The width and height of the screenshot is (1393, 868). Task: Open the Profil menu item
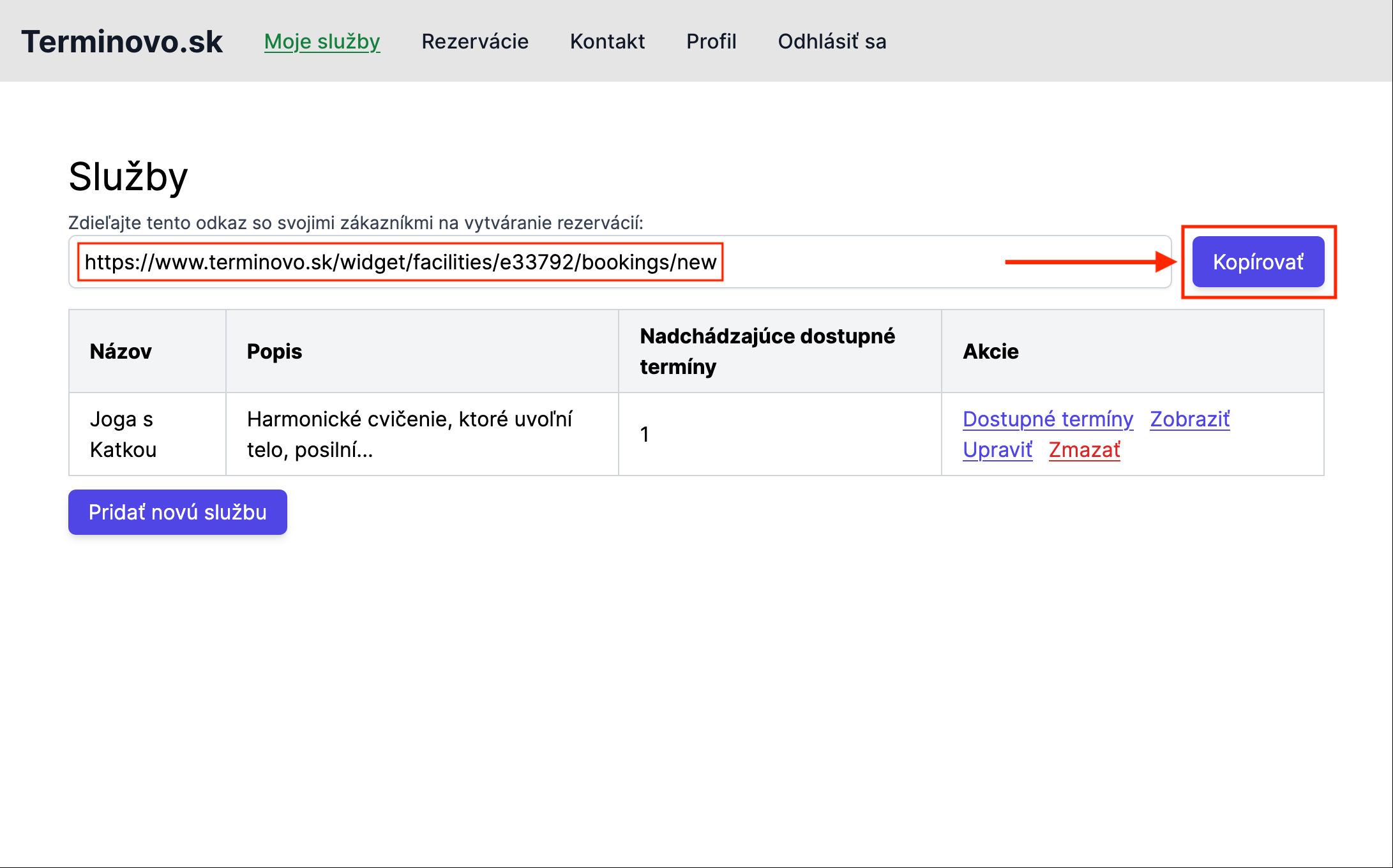[x=711, y=41]
